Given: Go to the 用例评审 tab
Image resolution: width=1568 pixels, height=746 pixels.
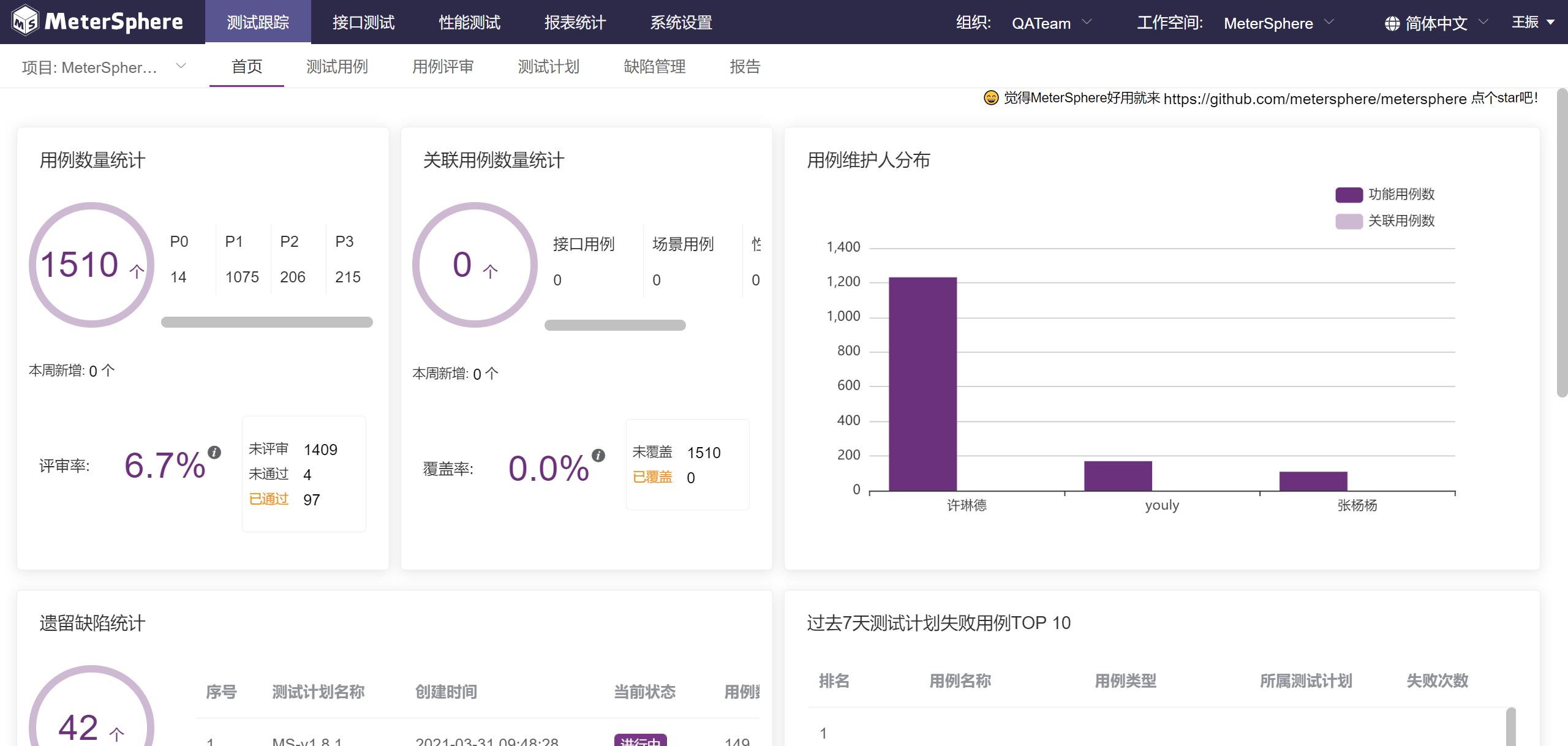Looking at the screenshot, I should (443, 66).
